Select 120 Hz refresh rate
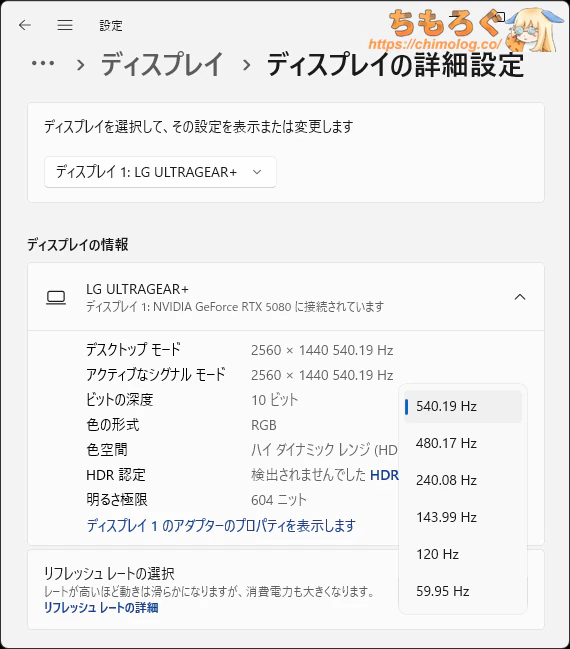570x649 pixels. 463,554
